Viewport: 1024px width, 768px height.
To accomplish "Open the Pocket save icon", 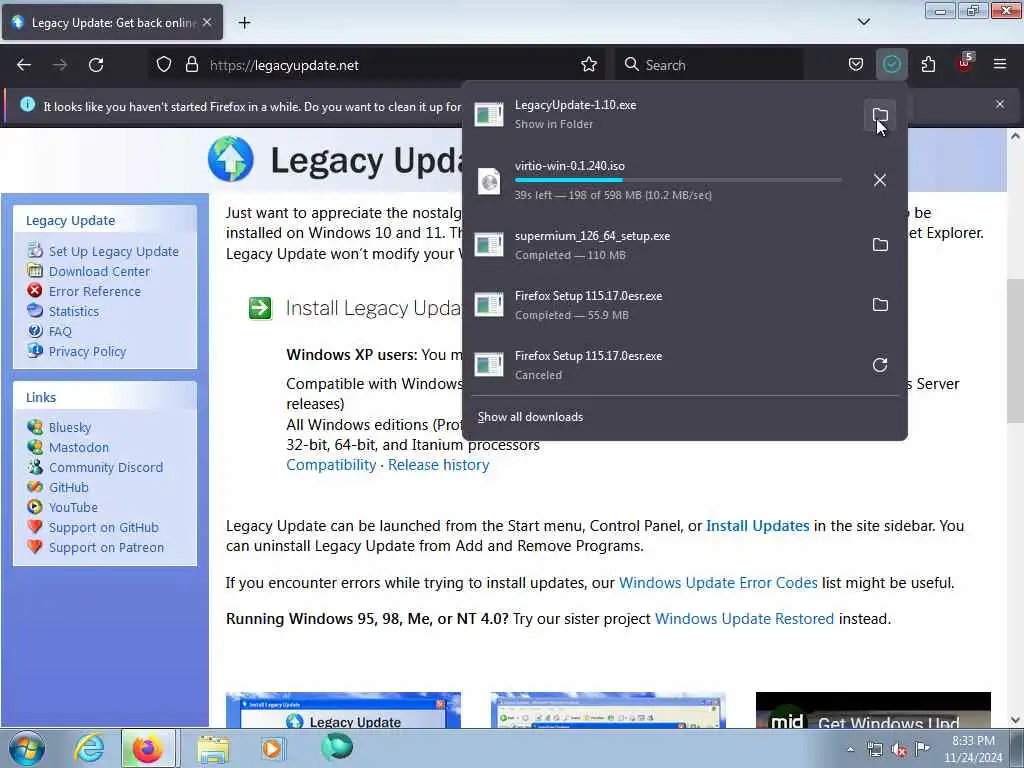I will [x=856, y=65].
